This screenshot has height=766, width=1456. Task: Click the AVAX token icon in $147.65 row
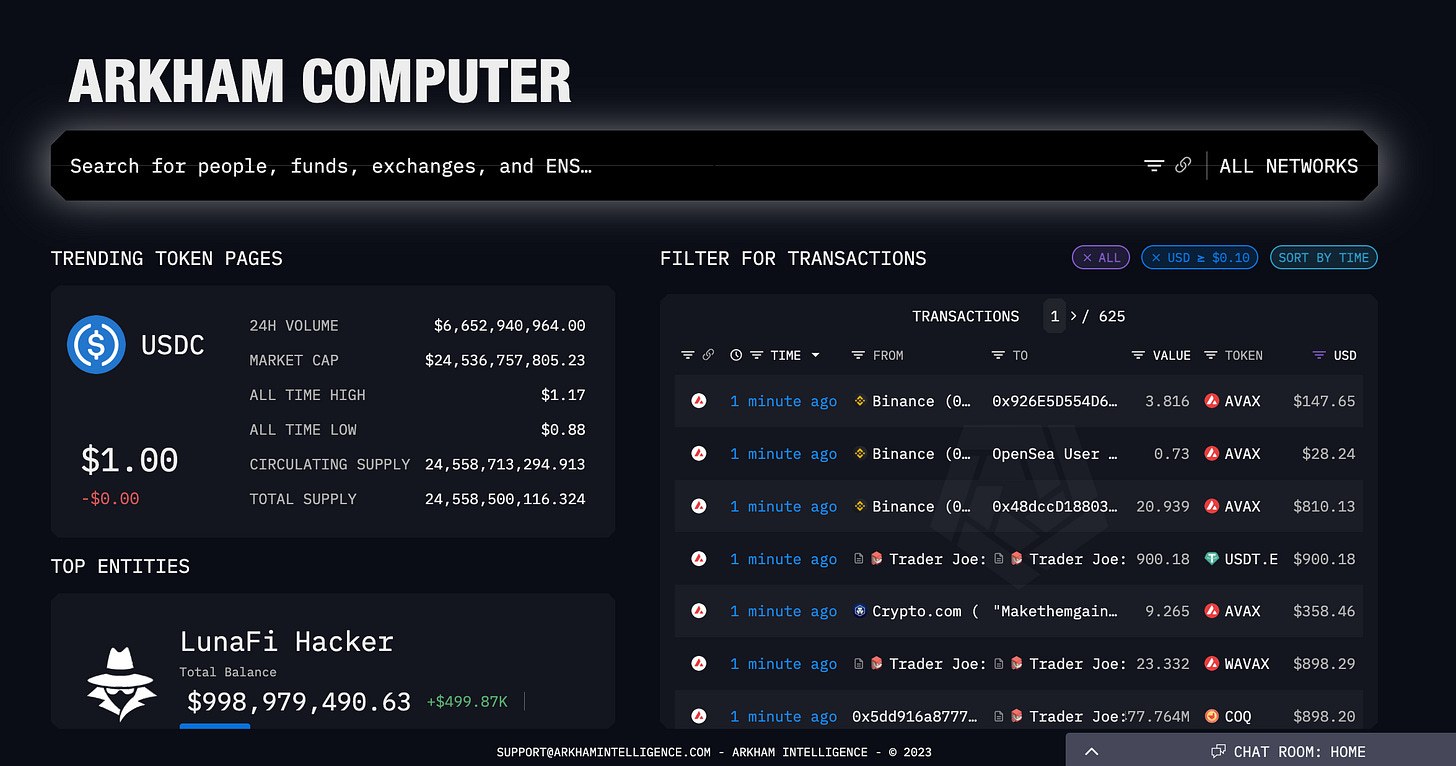1212,401
